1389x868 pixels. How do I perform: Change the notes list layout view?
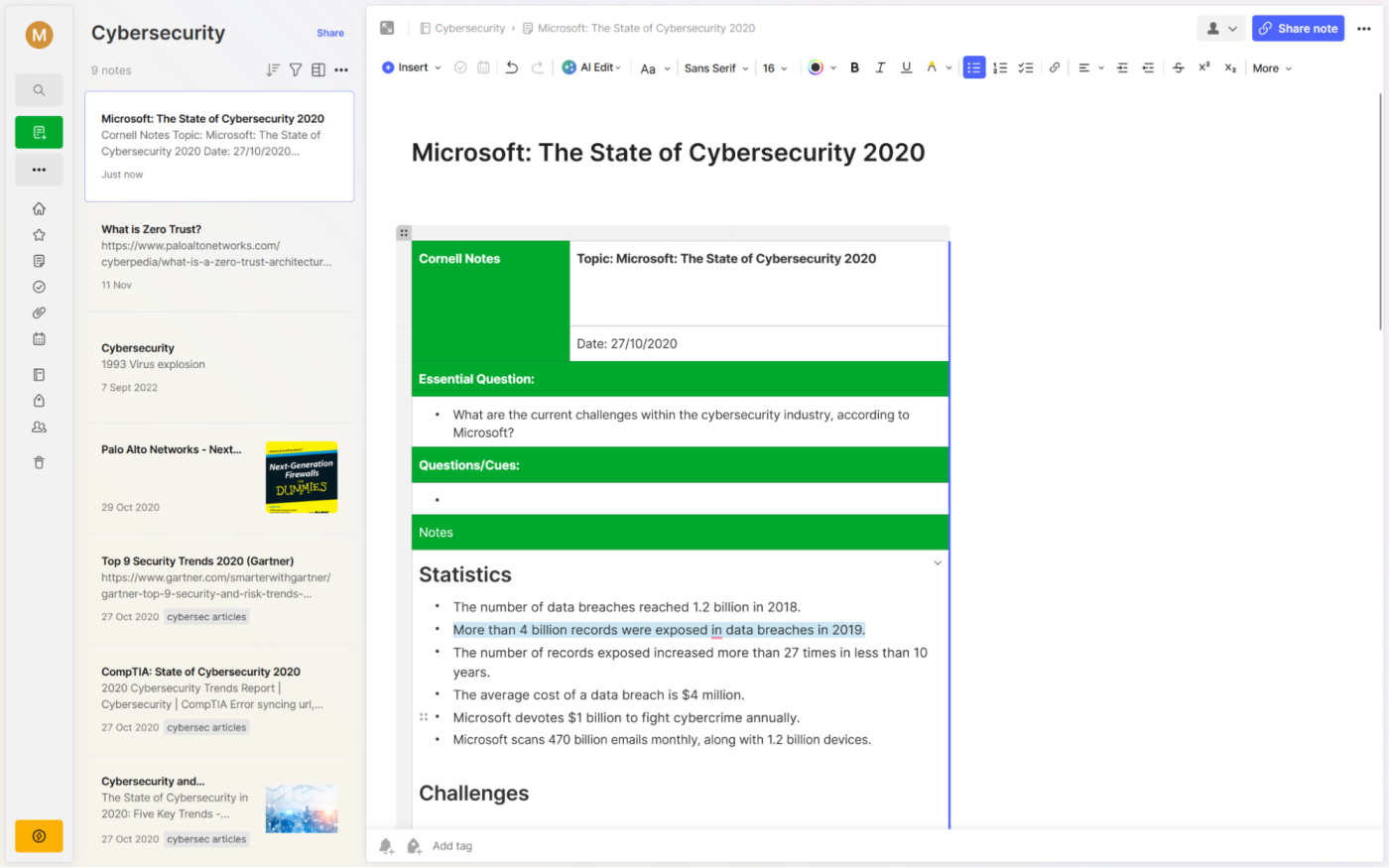318,69
